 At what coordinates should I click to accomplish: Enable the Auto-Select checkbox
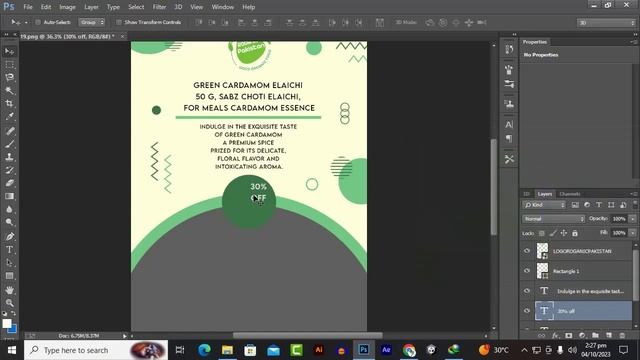click(38, 22)
